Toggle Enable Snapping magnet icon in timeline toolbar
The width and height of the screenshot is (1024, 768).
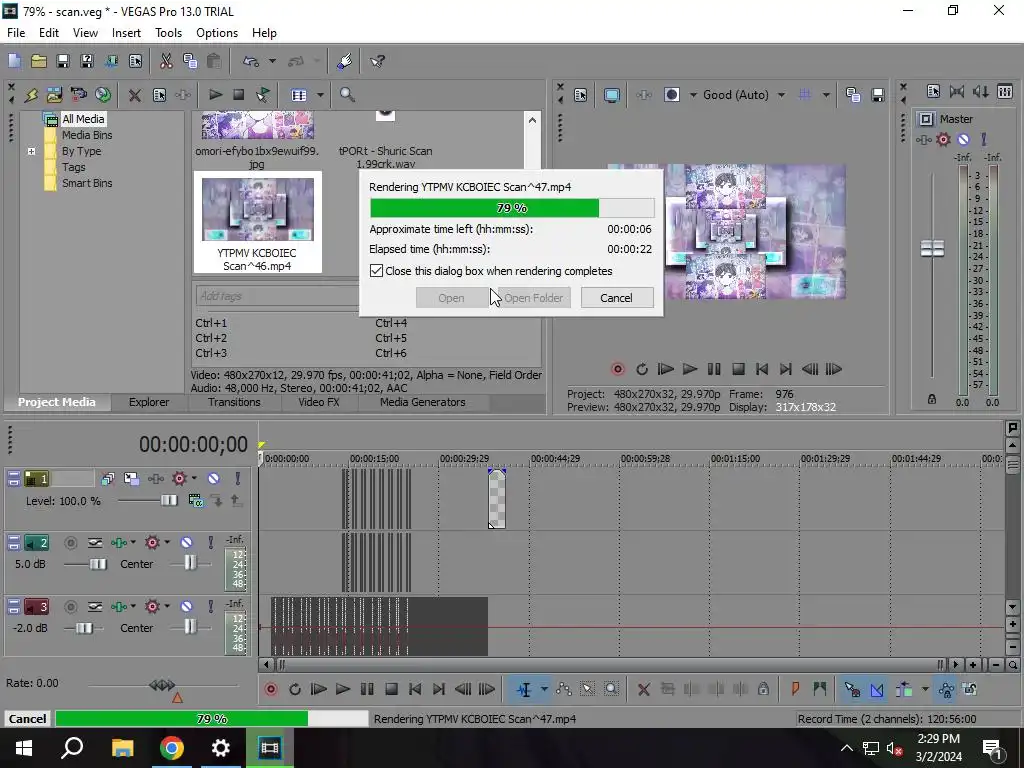[852, 689]
